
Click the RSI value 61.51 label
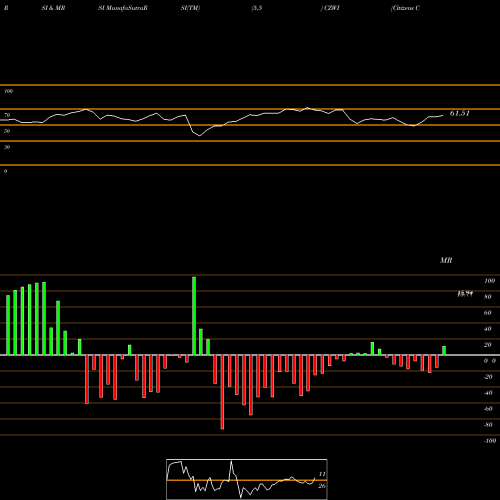point(459,113)
